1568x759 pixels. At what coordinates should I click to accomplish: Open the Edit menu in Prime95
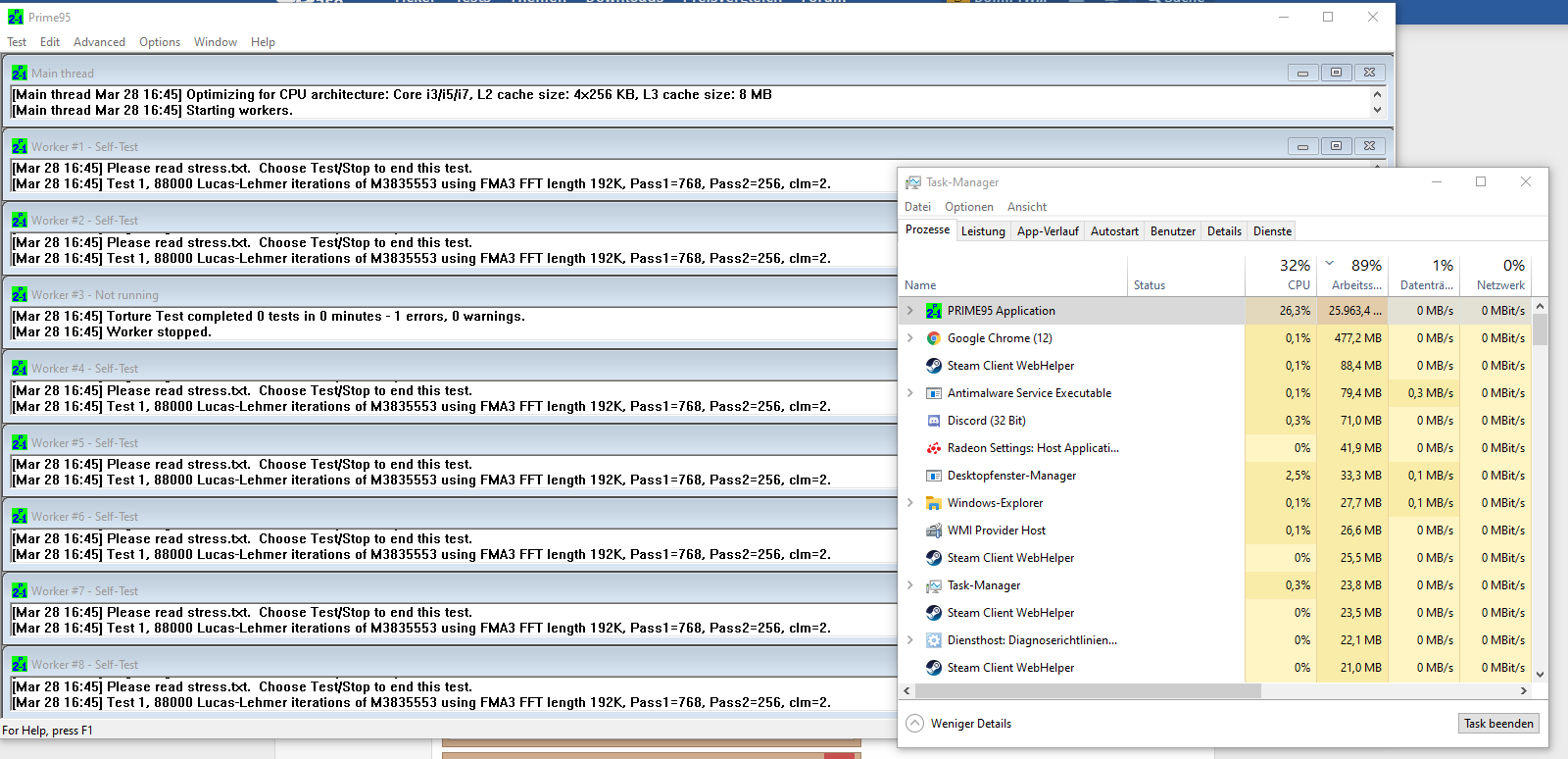(x=50, y=42)
